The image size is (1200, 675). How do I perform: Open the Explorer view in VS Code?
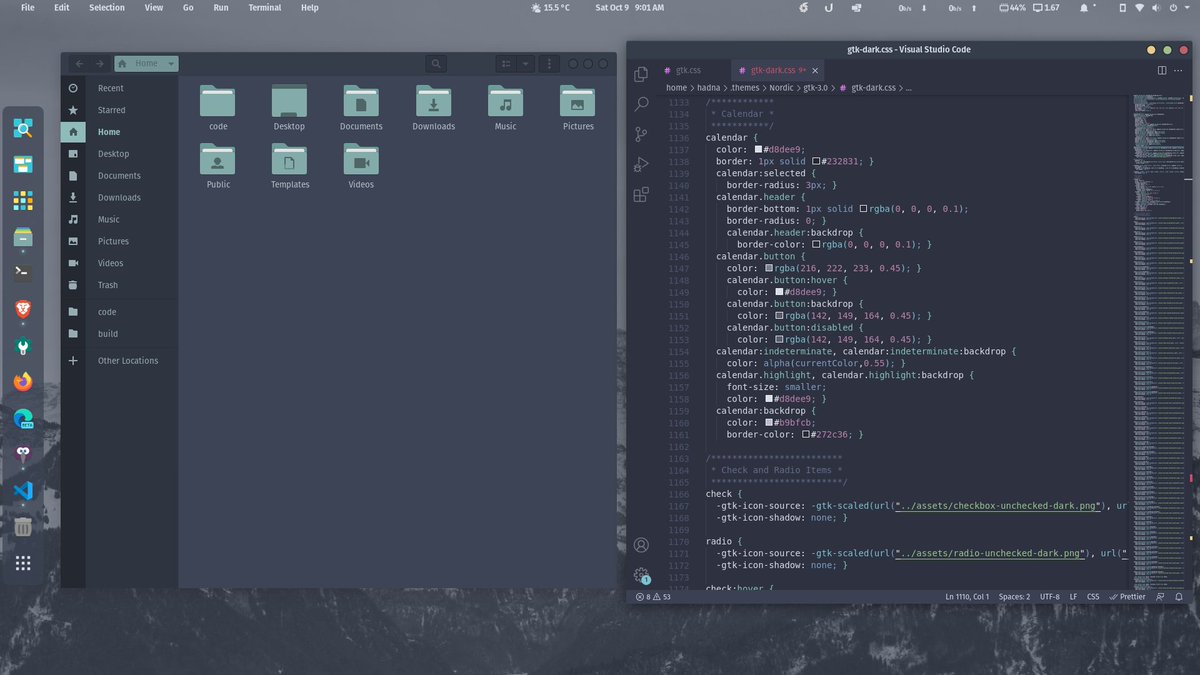641,74
